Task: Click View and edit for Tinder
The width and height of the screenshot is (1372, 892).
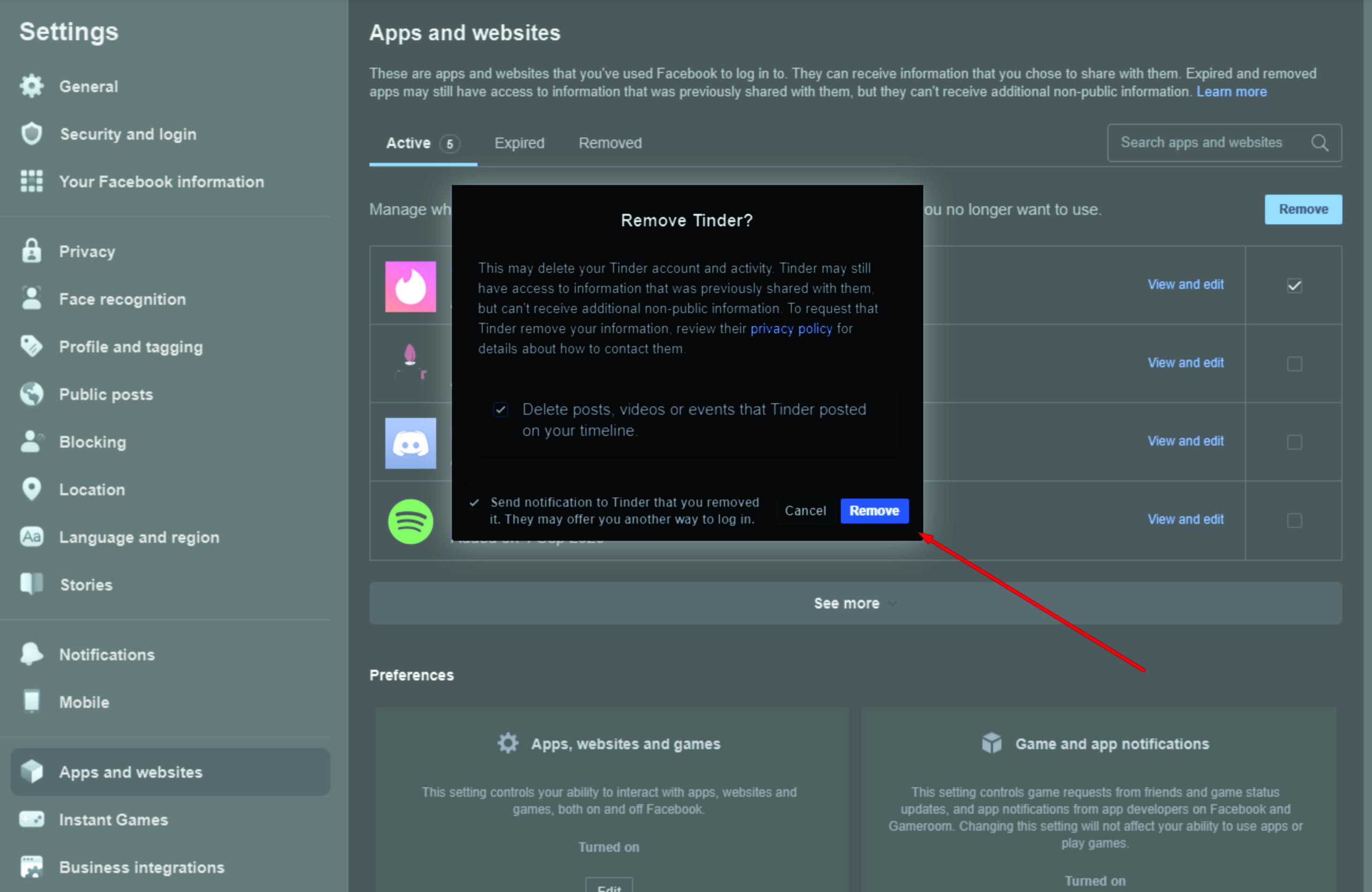Action: 1185,284
